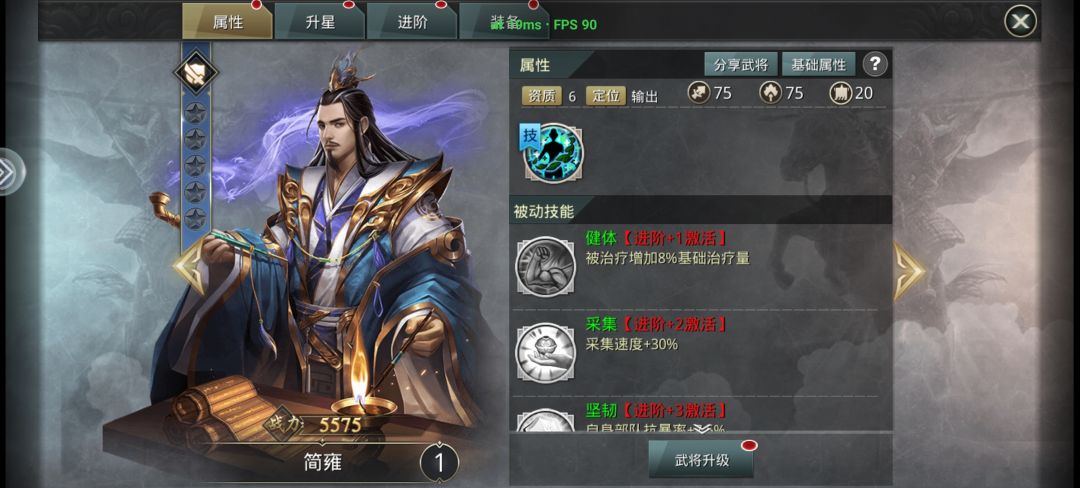Viewport: 1080px width, 488px height.
Task: Tap the topmost grey star in column
Action: [196, 113]
